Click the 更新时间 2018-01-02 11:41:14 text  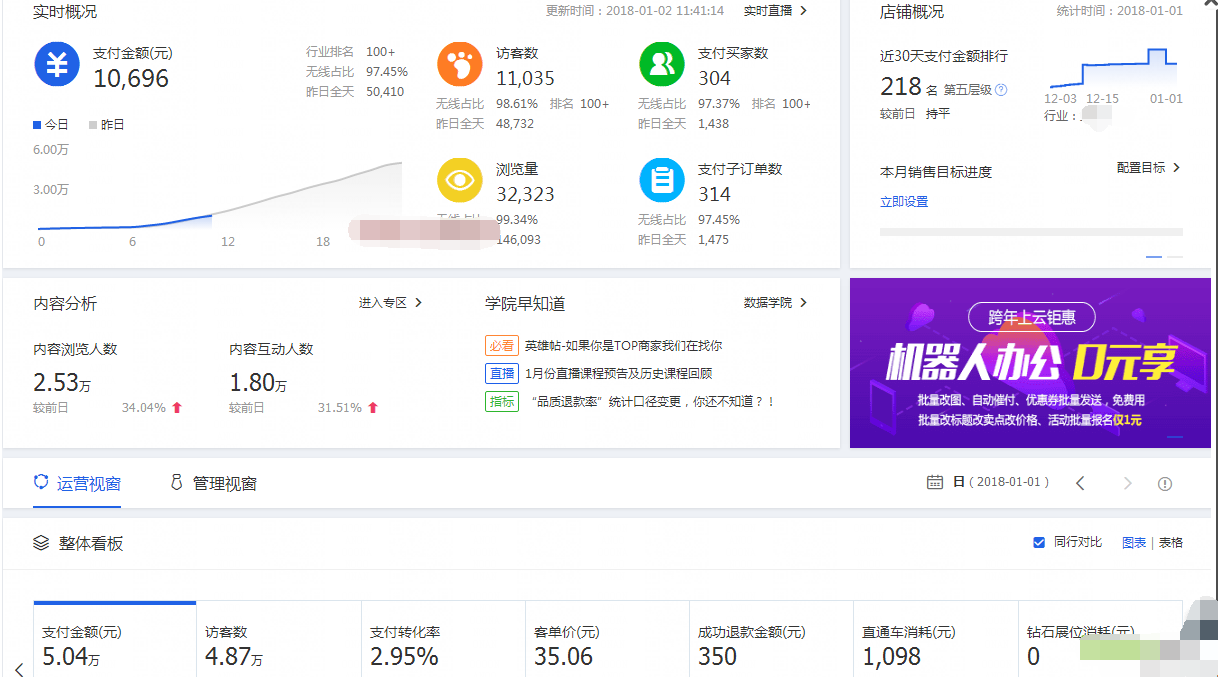[x=635, y=11]
